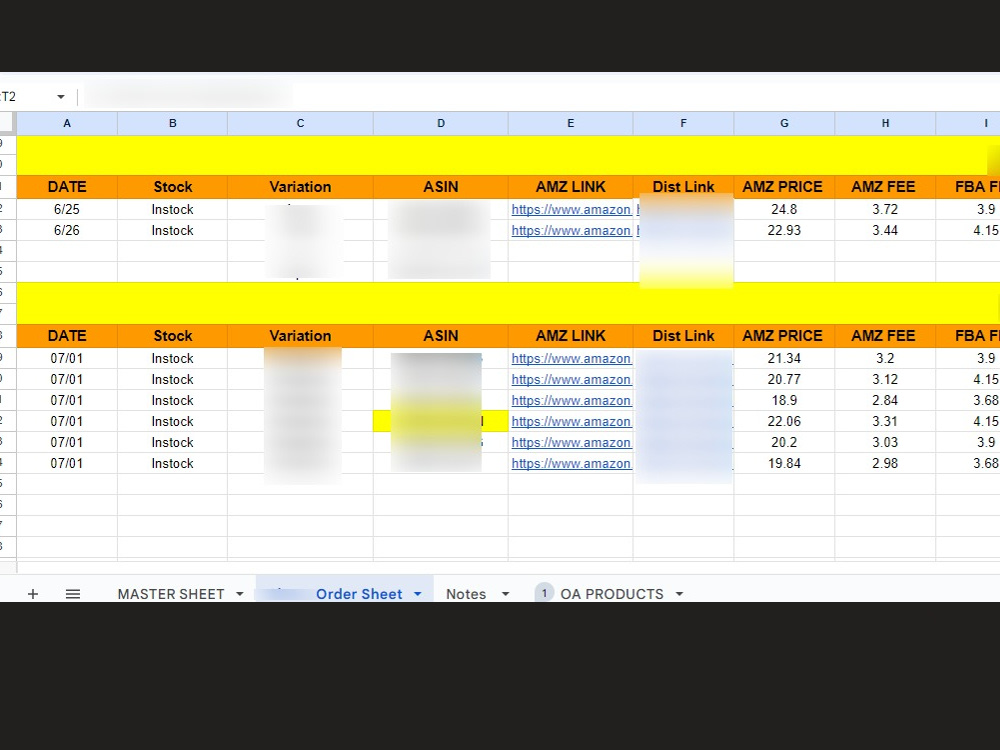Select column G header
Screen dimensions: 1000x750
[x=784, y=123]
